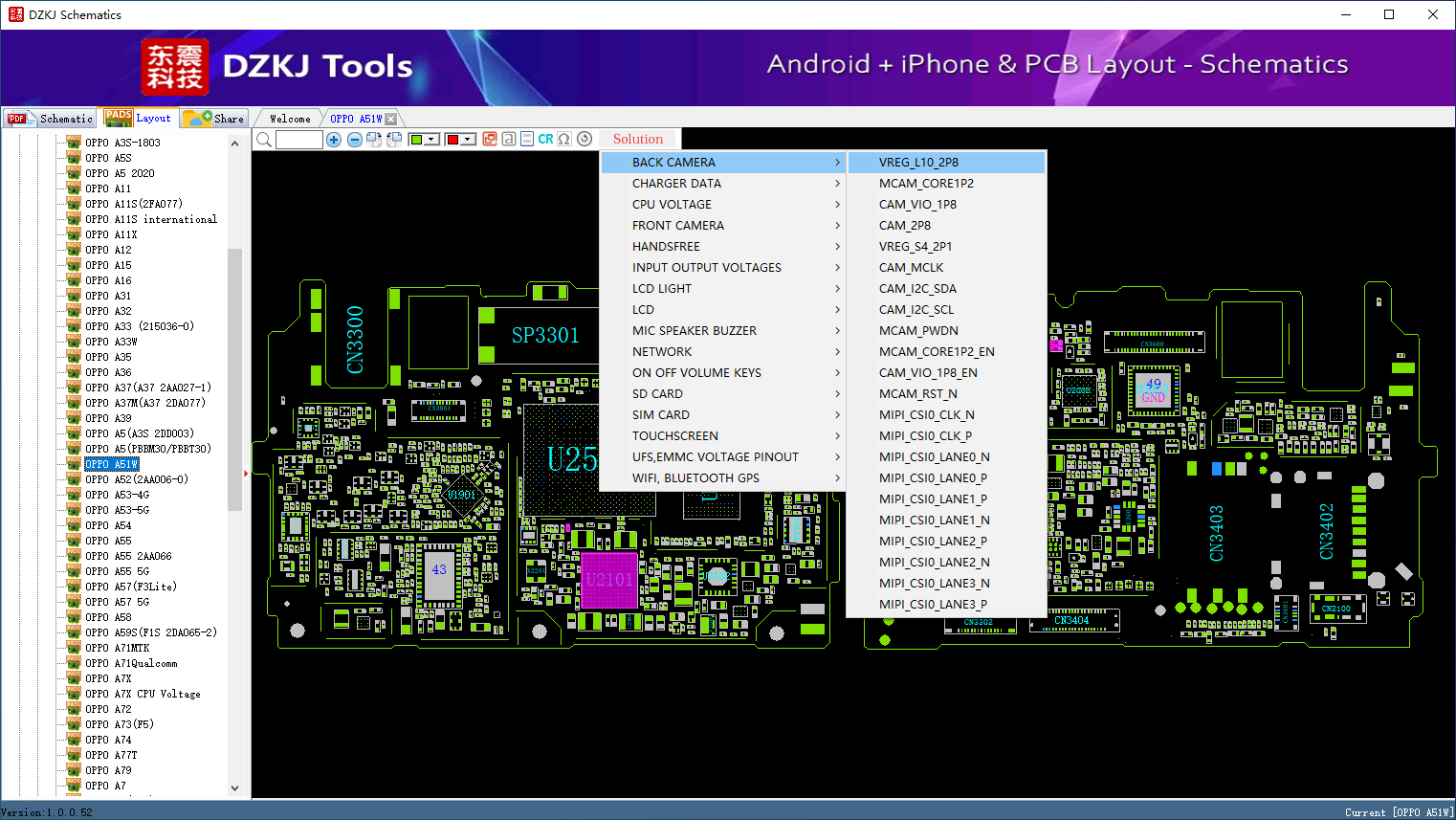Select OPPO A52(2AA006-0) entry

137,479
